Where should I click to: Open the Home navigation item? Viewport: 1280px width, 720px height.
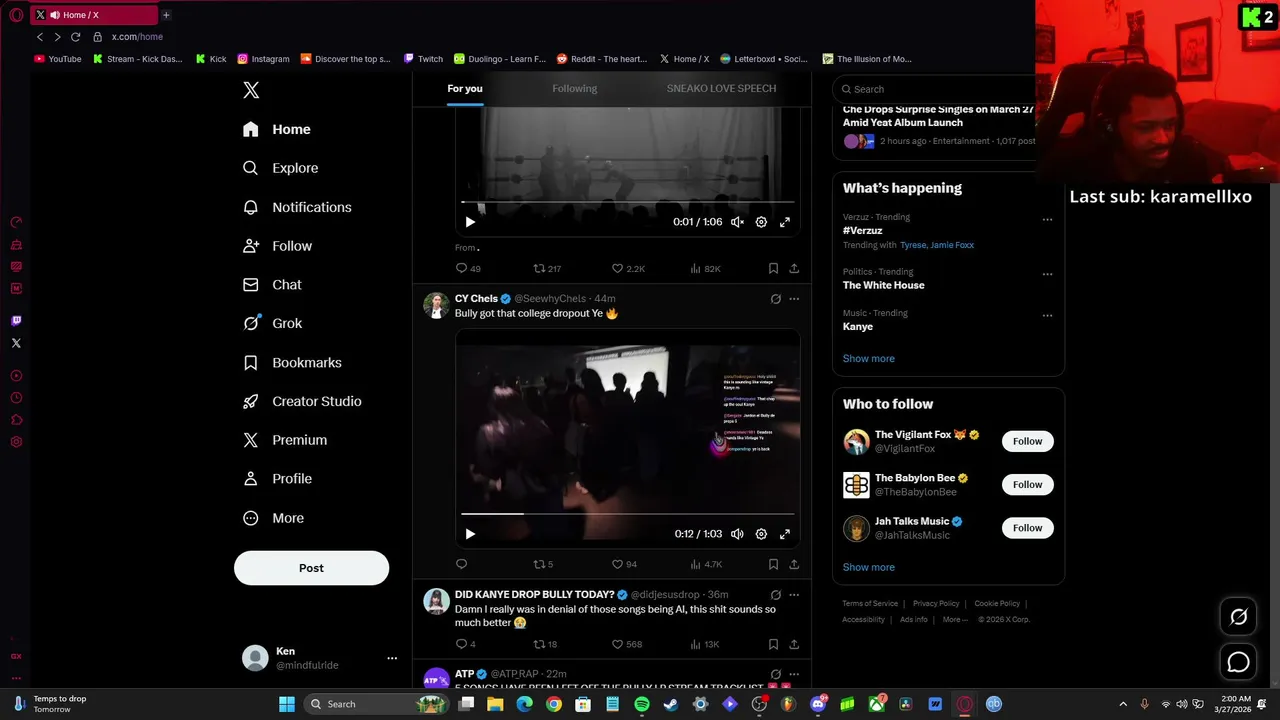[277, 129]
